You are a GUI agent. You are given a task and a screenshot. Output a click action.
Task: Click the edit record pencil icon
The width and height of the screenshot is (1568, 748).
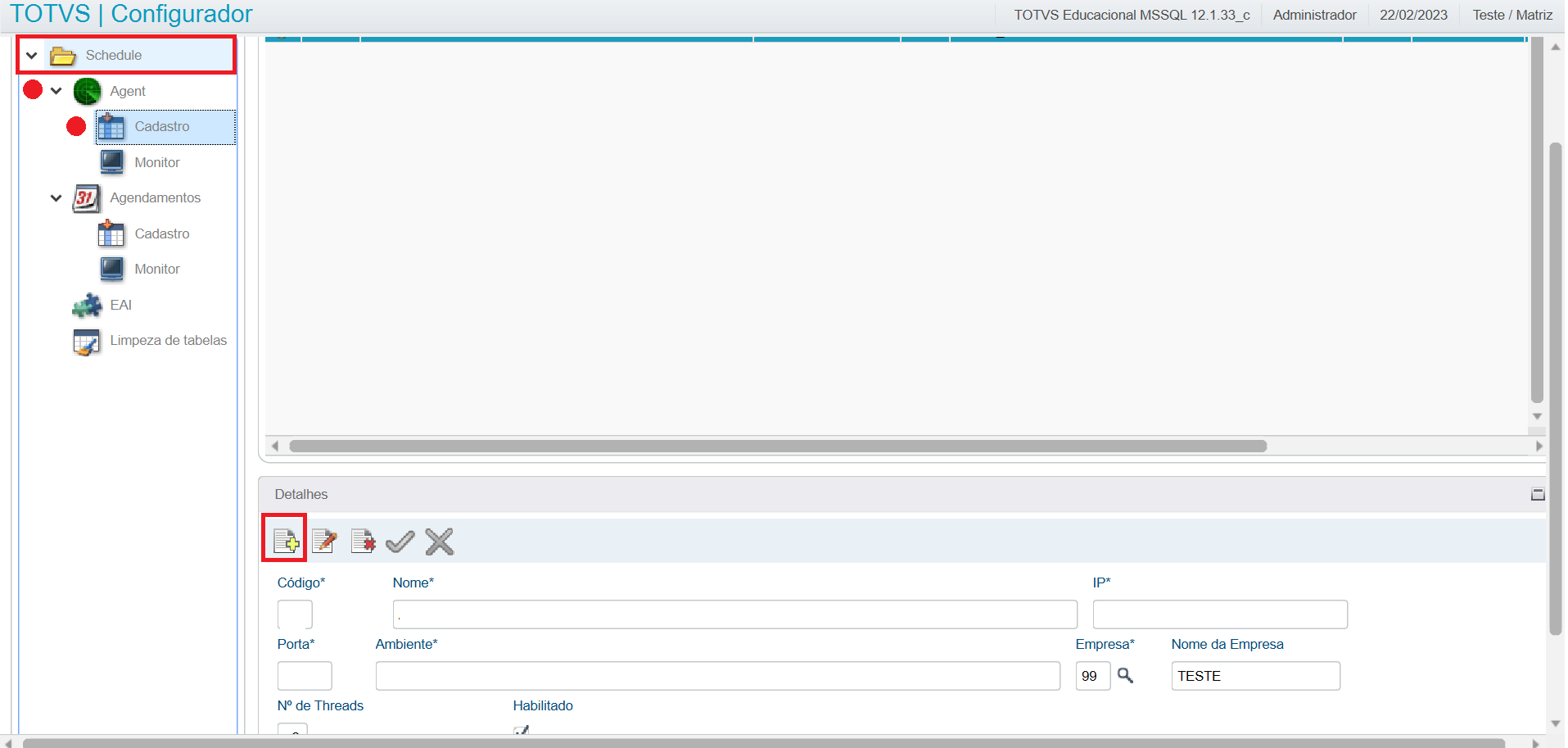(324, 541)
